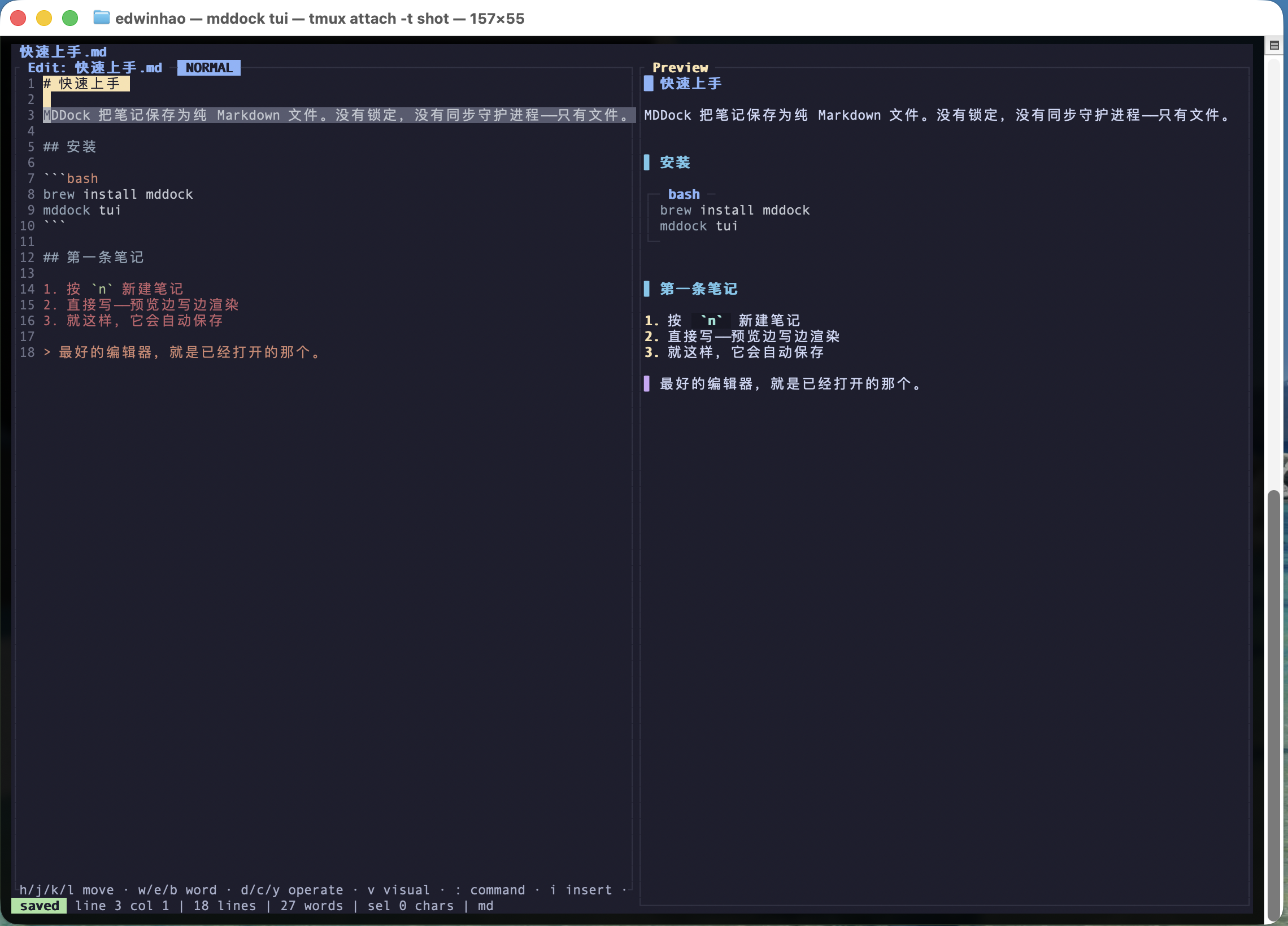Click editor line 15 "2. 直接写—预览边写边渲染"
This screenshot has width=1288, height=926.
tap(141, 305)
